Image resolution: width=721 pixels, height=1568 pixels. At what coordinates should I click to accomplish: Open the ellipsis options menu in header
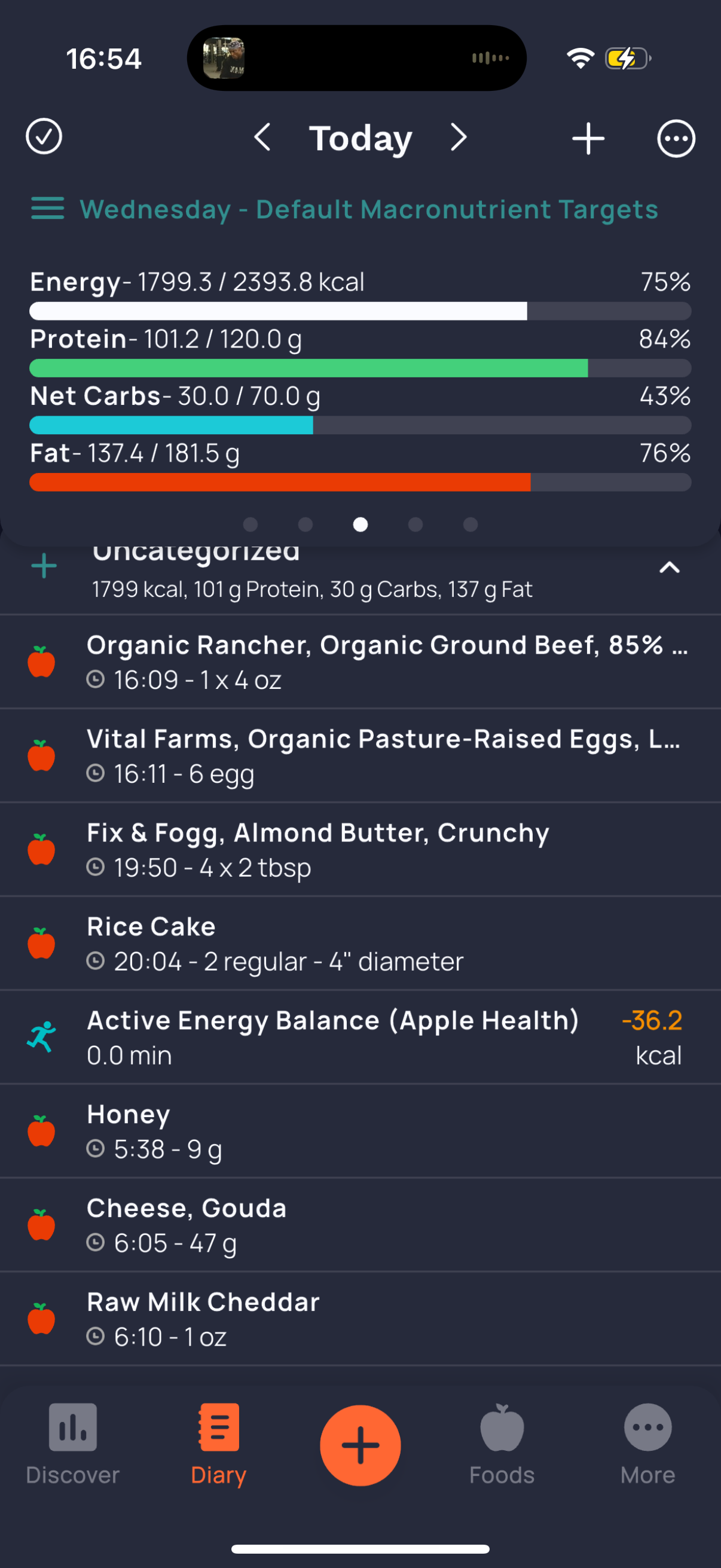coord(676,139)
